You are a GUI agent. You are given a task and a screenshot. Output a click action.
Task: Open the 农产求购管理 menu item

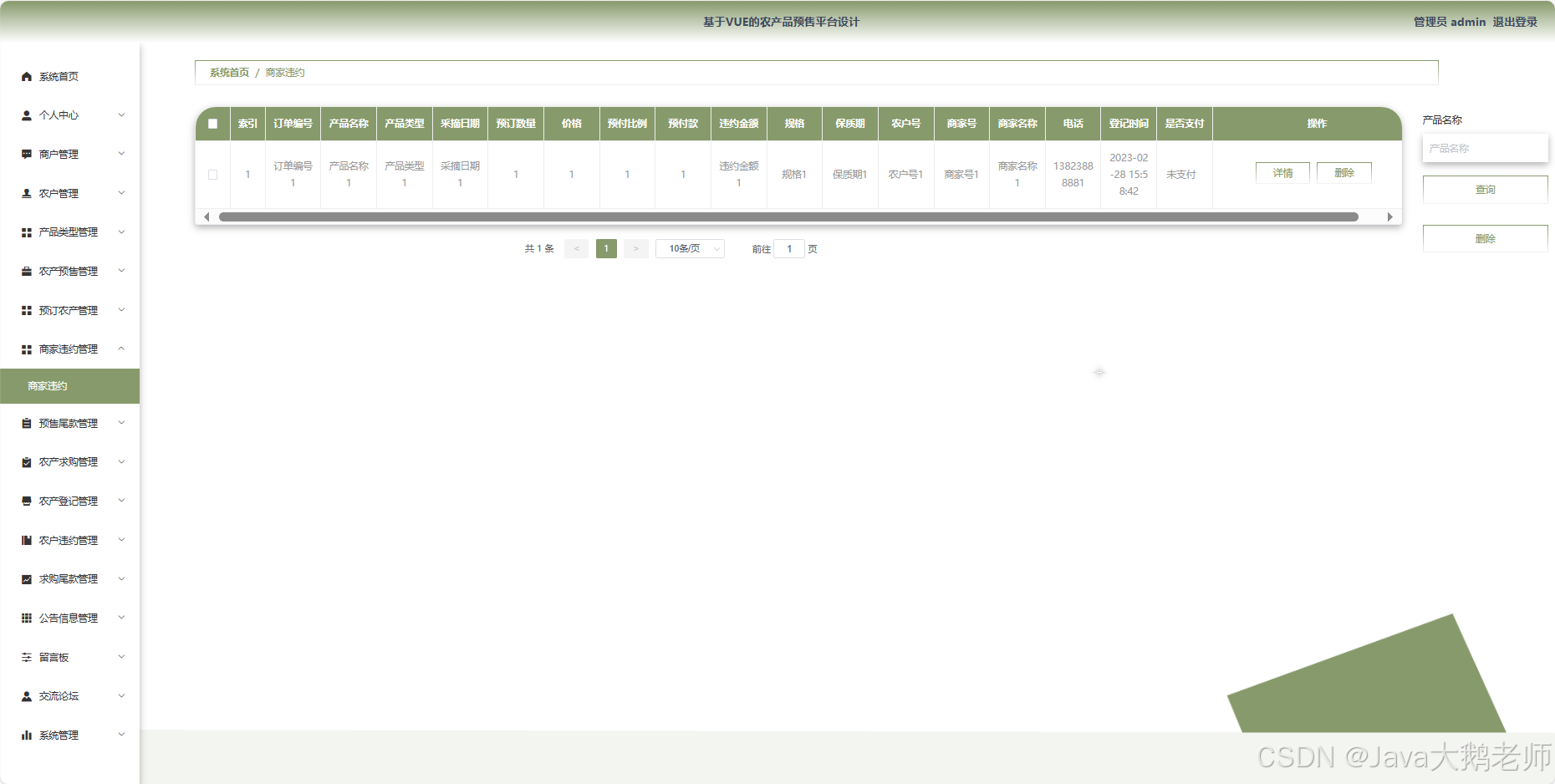pyautogui.click(x=70, y=462)
